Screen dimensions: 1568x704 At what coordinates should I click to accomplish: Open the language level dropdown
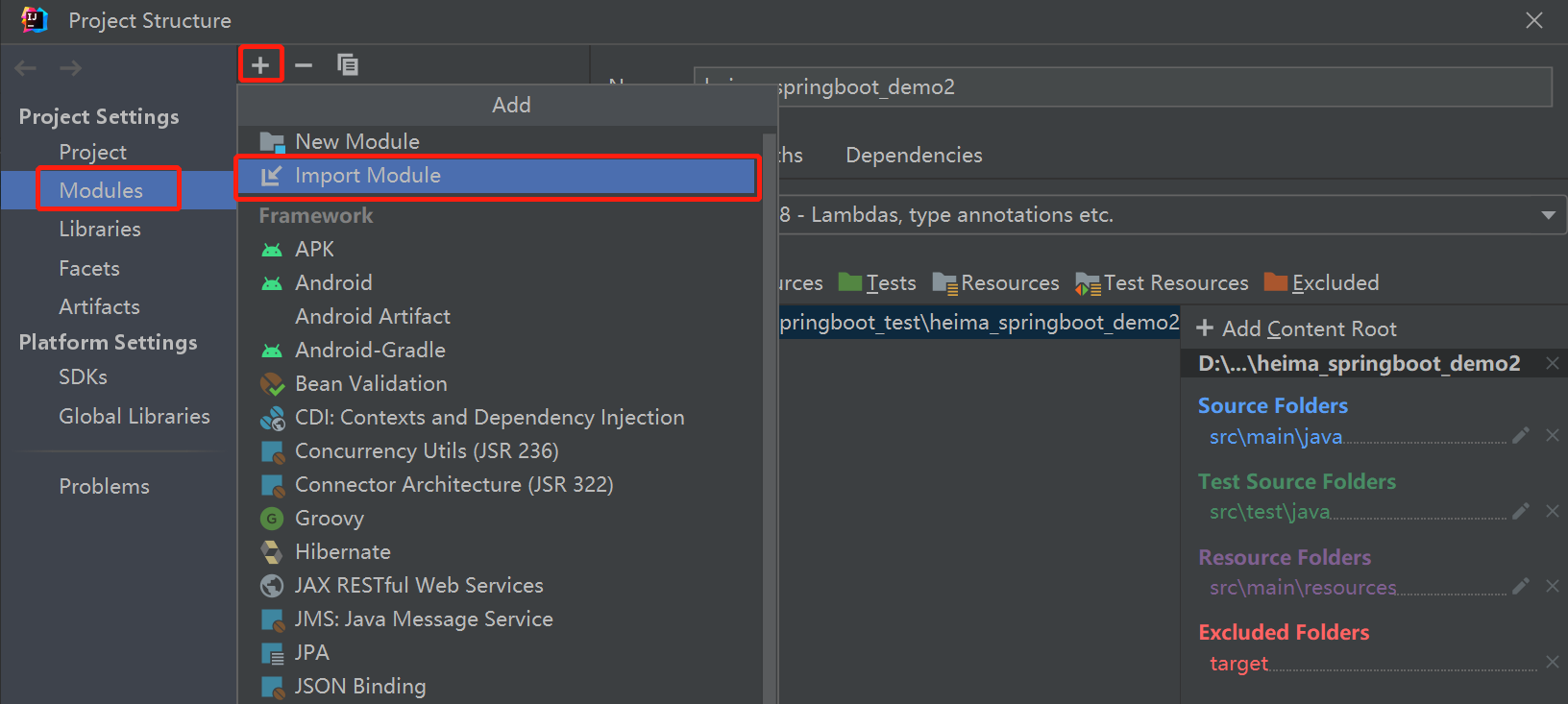click(x=1548, y=215)
